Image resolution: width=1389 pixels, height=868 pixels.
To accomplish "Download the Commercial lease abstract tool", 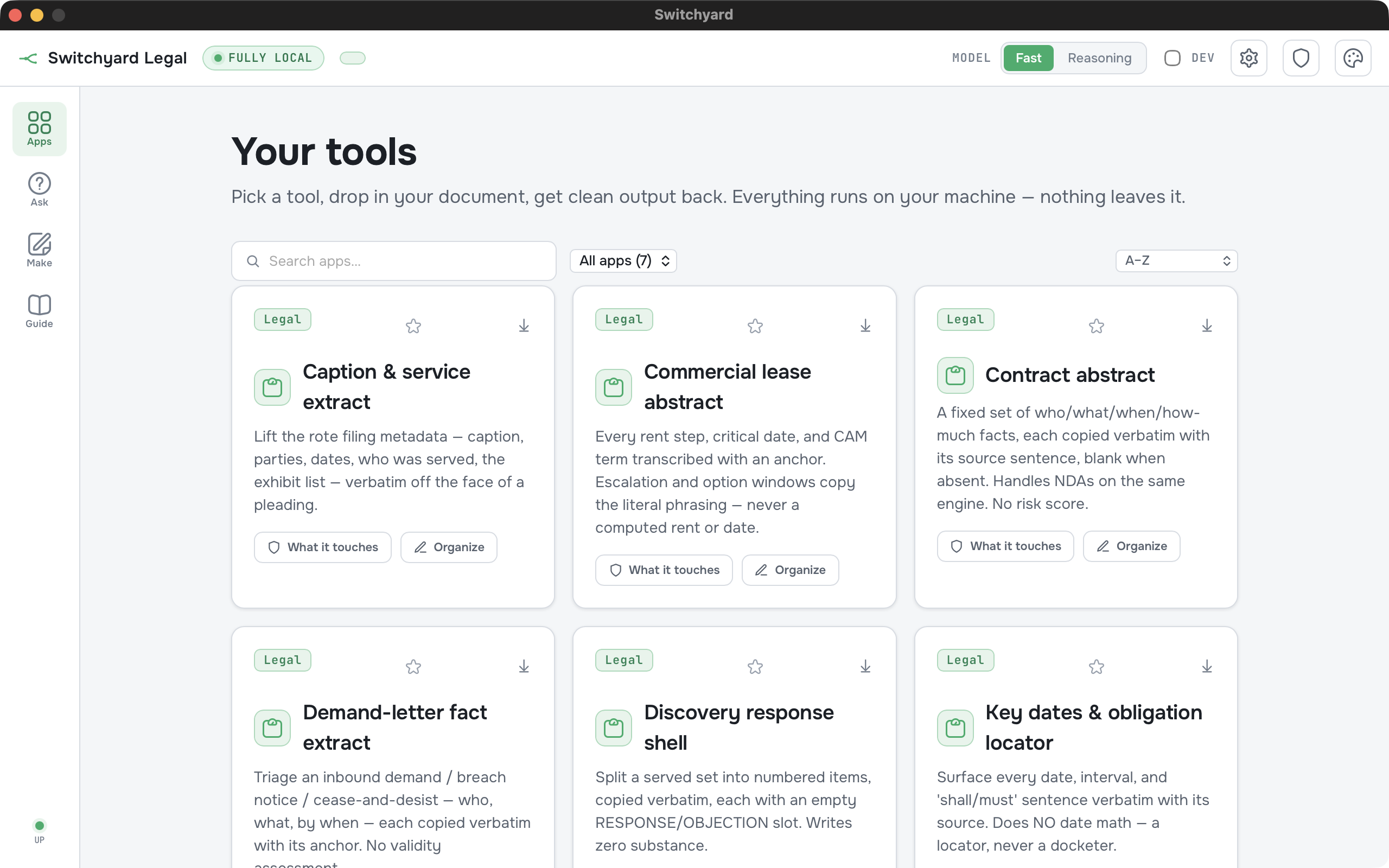I will (865, 326).
